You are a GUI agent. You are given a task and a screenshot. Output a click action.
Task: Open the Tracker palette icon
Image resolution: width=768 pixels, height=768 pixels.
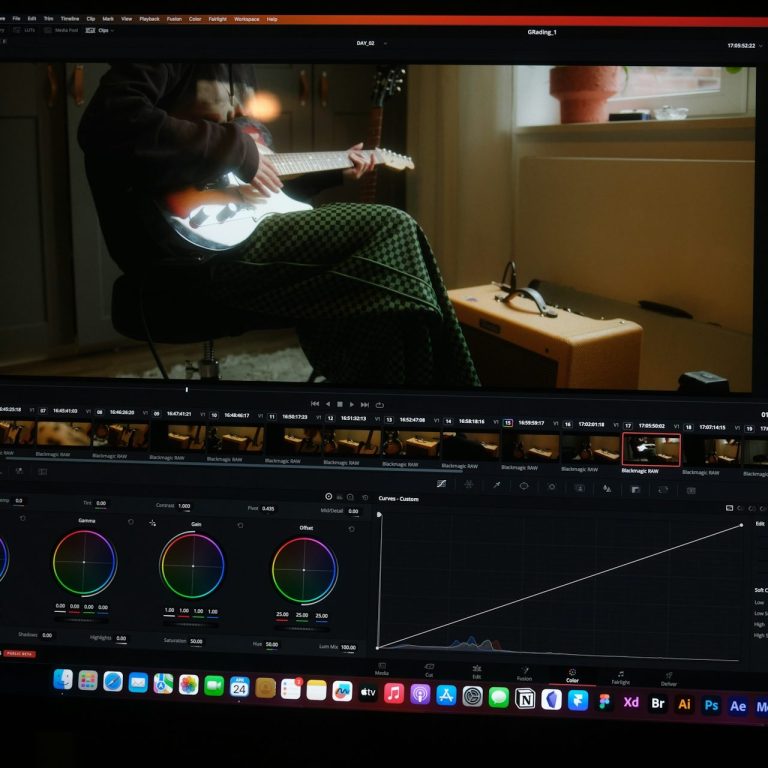pyautogui.click(x=552, y=487)
